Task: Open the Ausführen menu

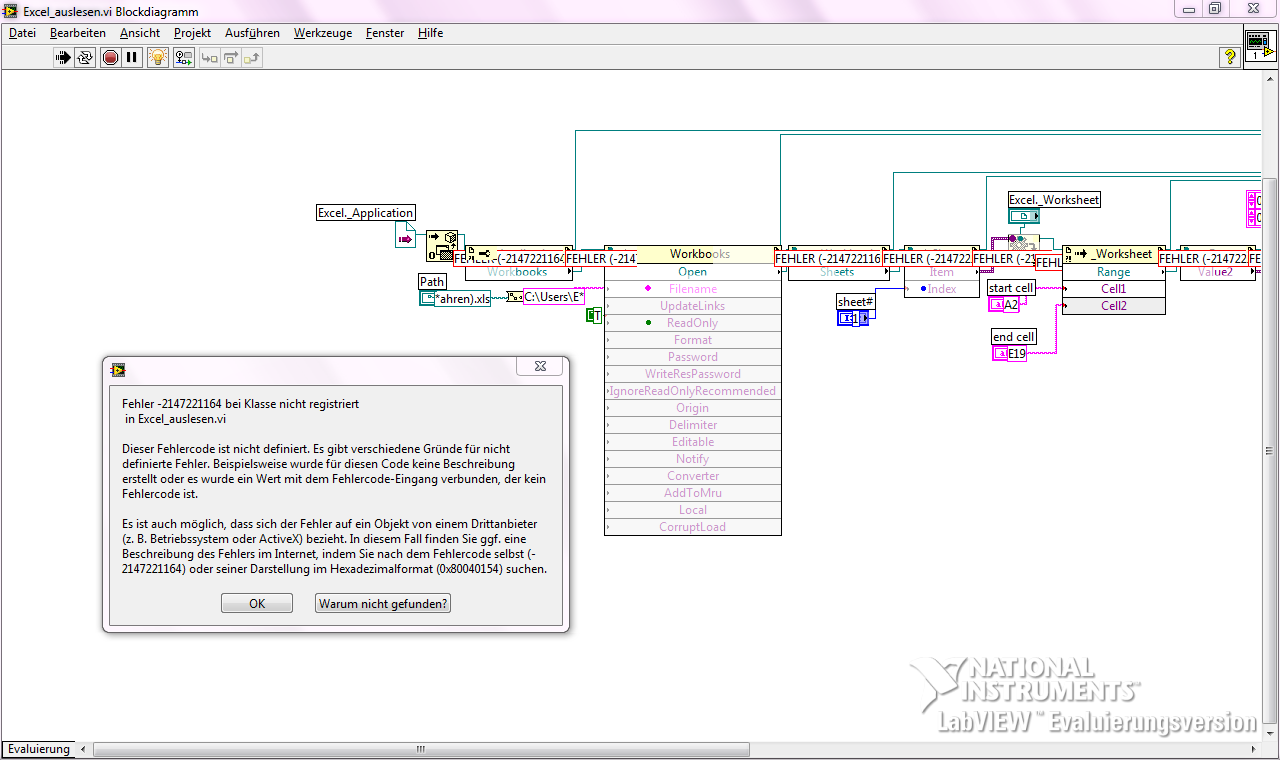Action: tap(252, 33)
